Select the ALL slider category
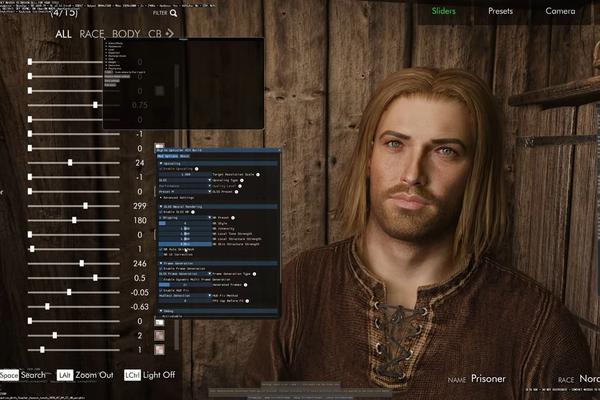The width and height of the screenshot is (600, 400). coord(63,34)
